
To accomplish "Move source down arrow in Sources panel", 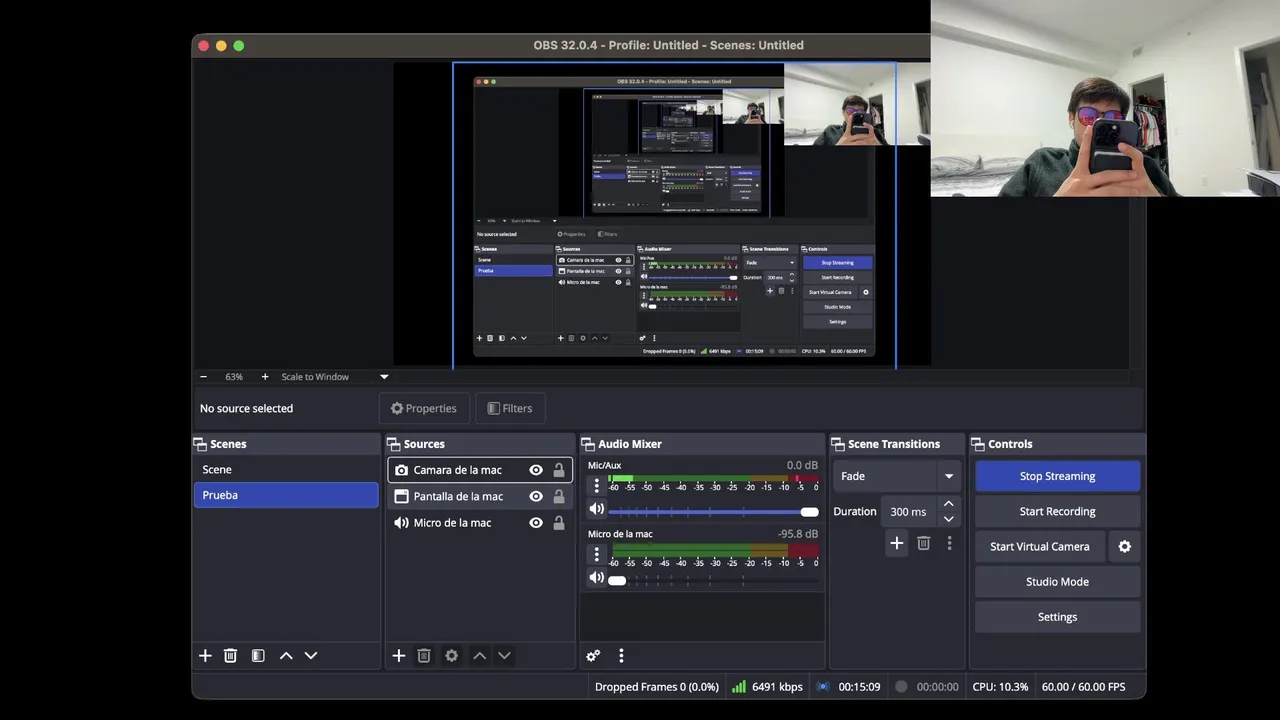I will [x=504, y=656].
